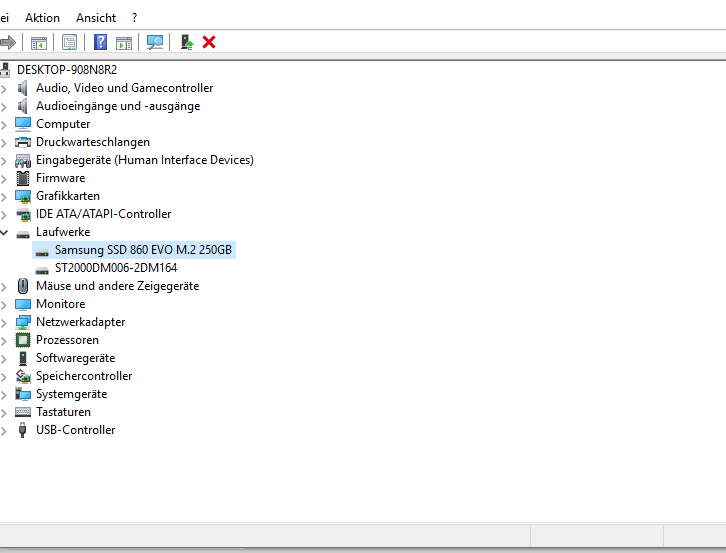
Task: Click the forward arrow toolbar icon
Action: click(8, 43)
